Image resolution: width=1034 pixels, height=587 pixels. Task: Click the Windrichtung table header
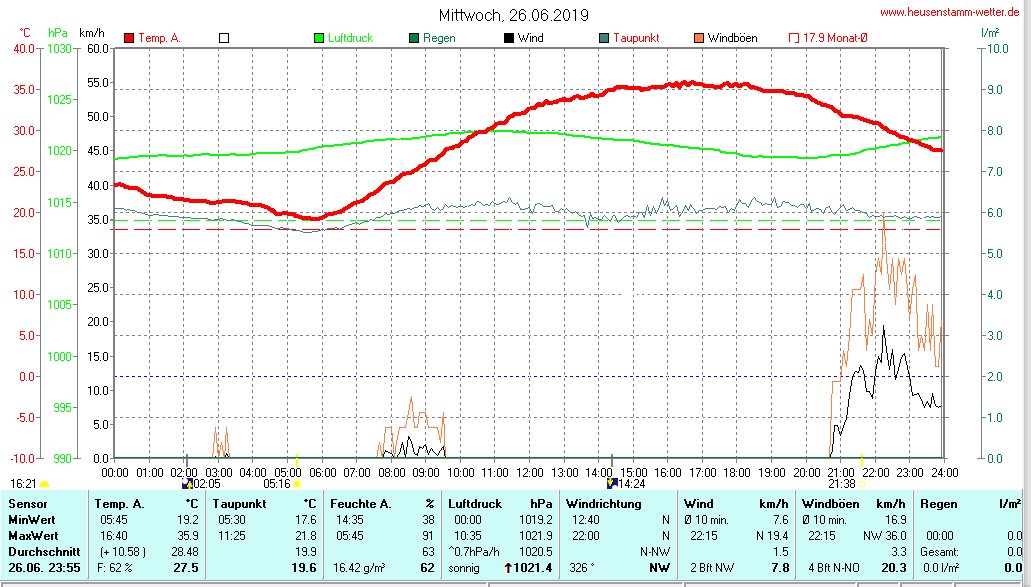[602, 503]
